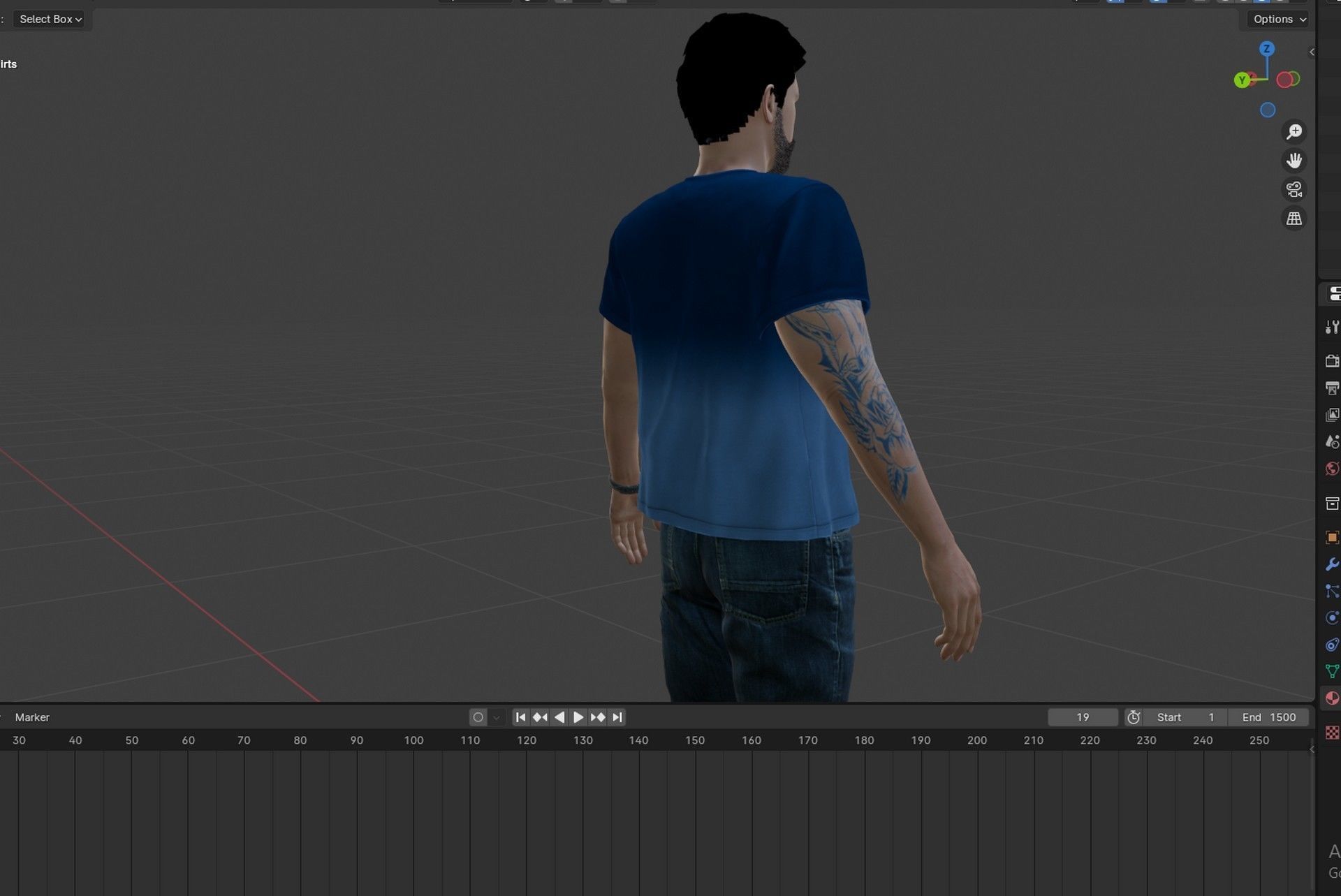
Task: Open the Output properties tab (printer icon)
Action: coord(1332,388)
